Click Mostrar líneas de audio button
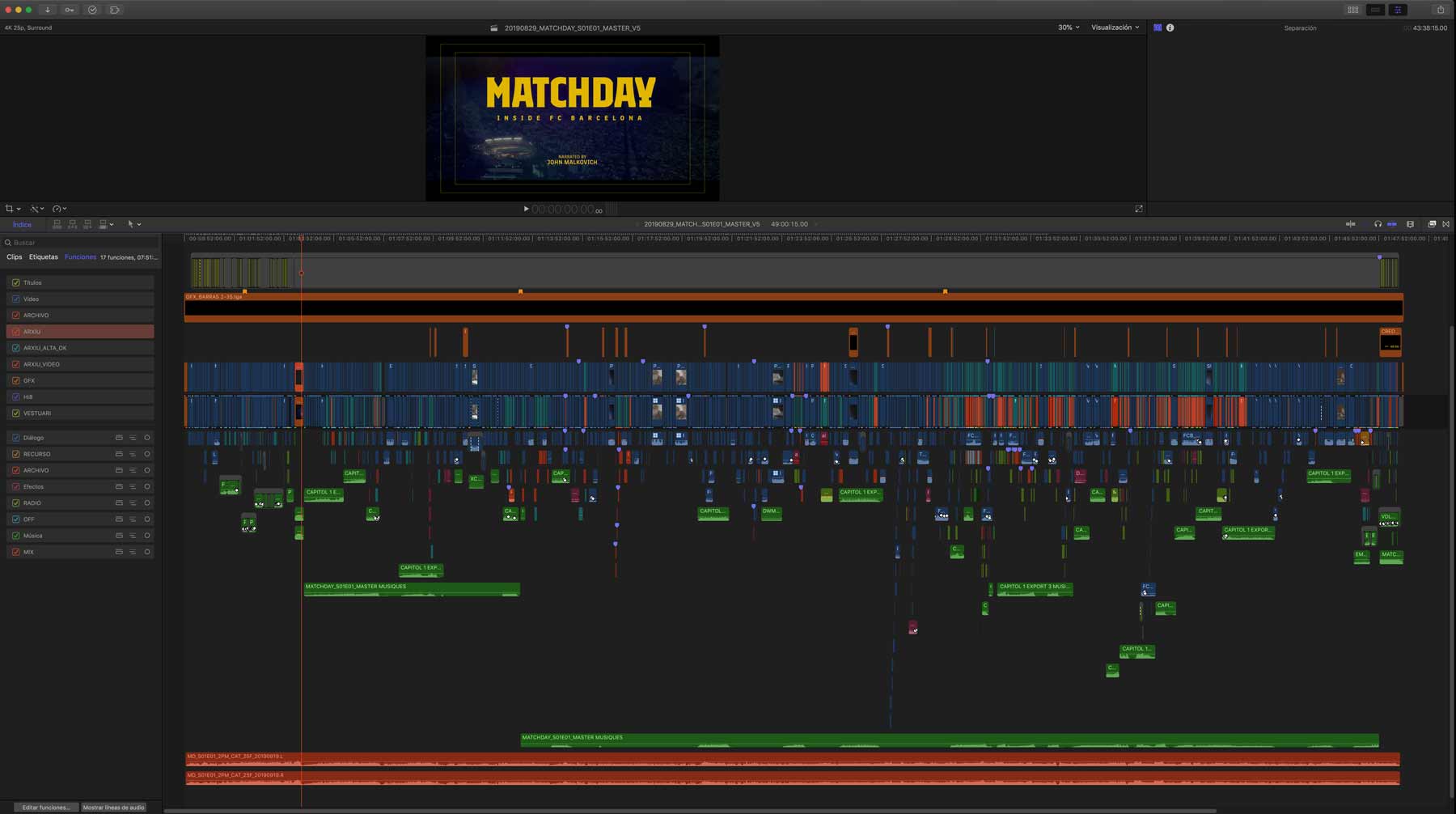Screen dimensions: 1456x814 coord(114,808)
